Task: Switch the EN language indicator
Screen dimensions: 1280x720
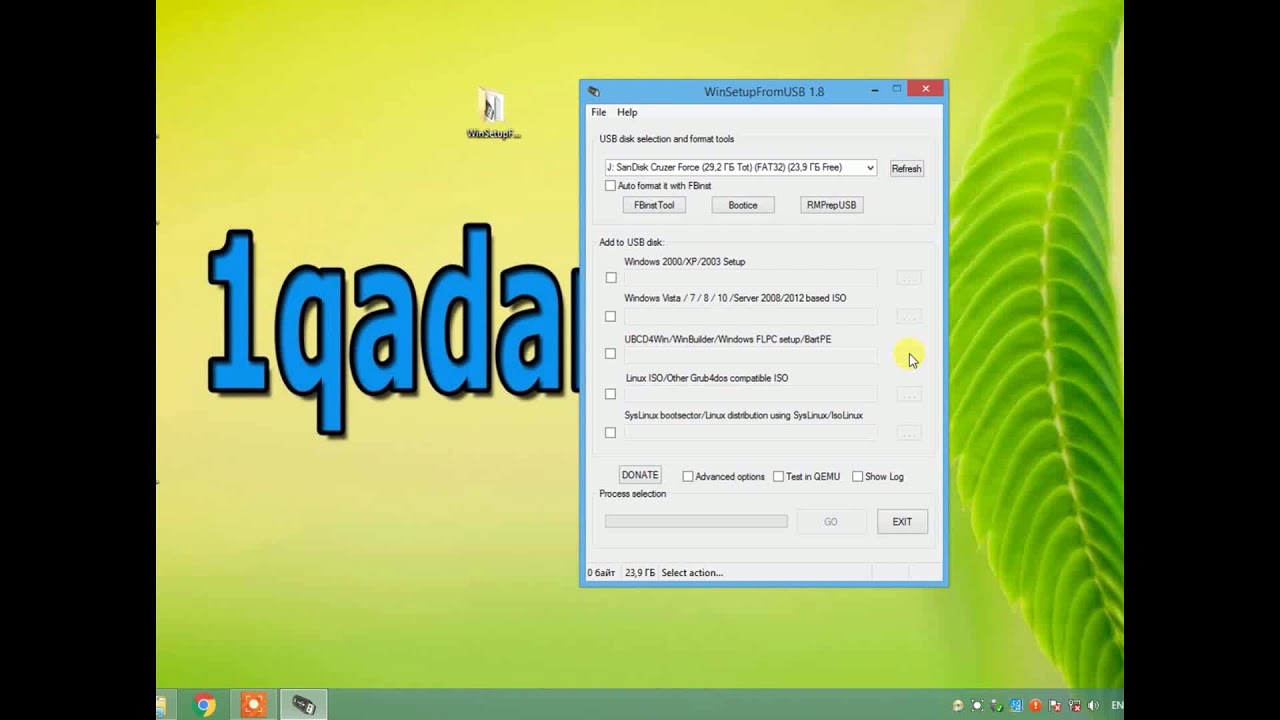Action: (1117, 706)
